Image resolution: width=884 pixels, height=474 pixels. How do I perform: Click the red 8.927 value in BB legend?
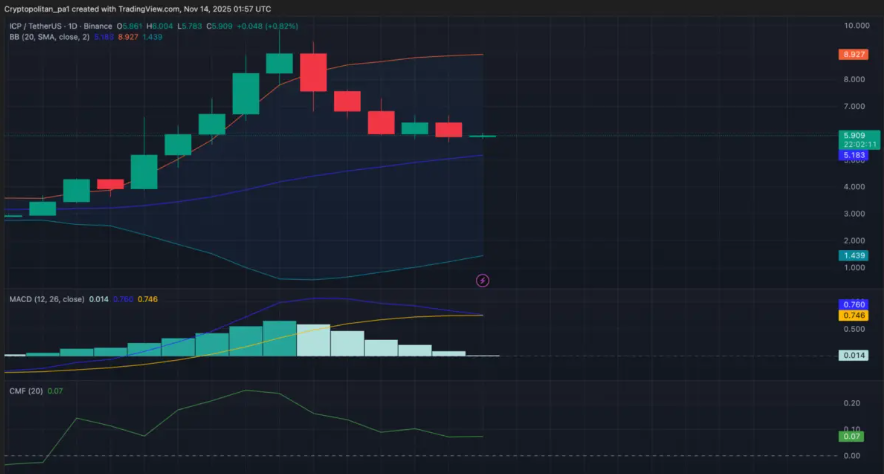128,37
